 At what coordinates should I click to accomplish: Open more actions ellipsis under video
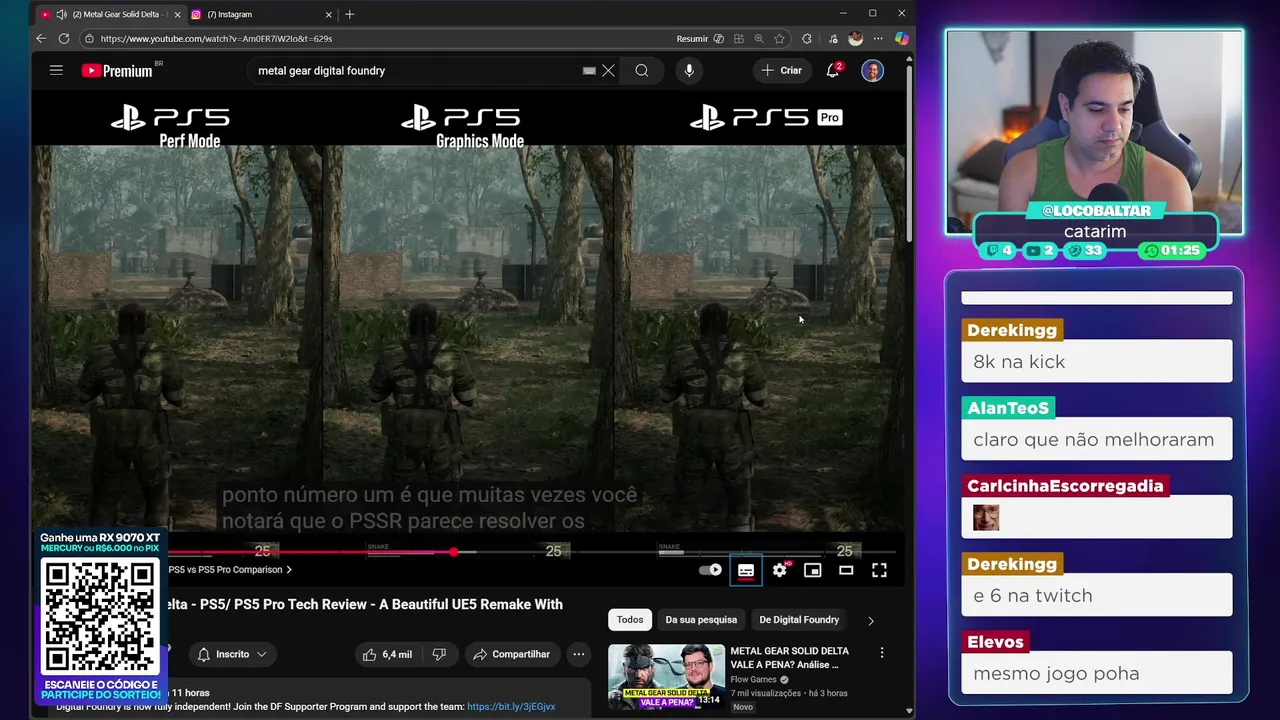click(579, 654)
